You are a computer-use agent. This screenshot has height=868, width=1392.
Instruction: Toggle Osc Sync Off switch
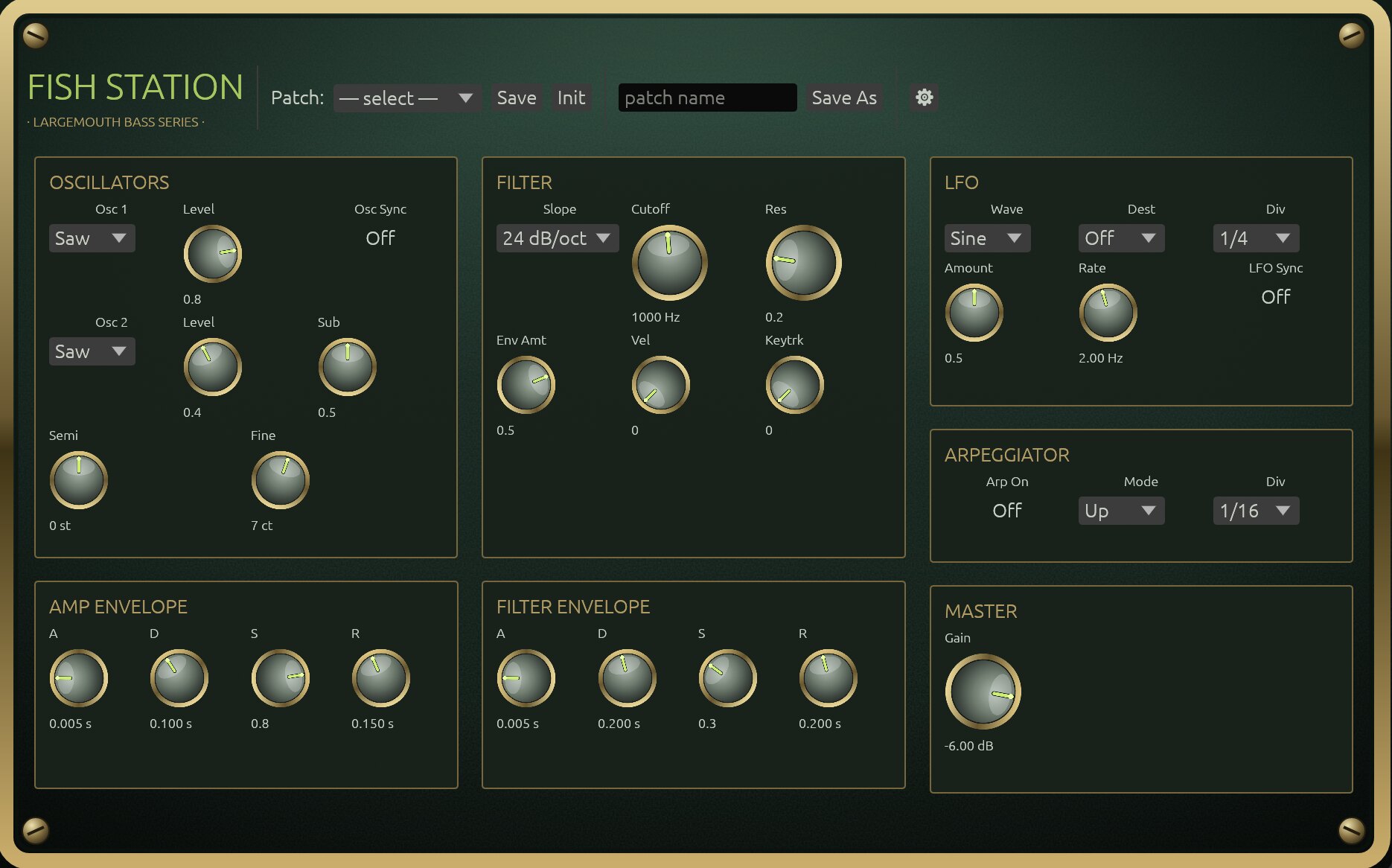point(380,238)
